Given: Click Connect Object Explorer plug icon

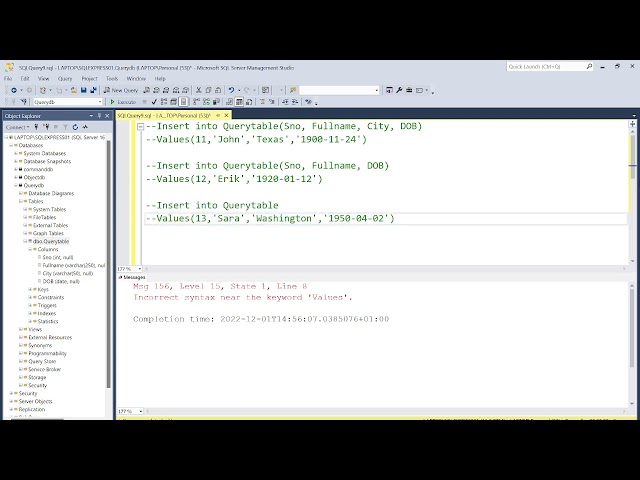Looking at the screenshot, I should (36, 127).
